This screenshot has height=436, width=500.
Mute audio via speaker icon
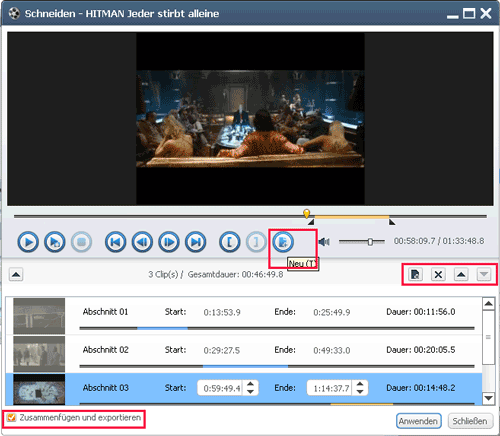(x=324, y=242)
